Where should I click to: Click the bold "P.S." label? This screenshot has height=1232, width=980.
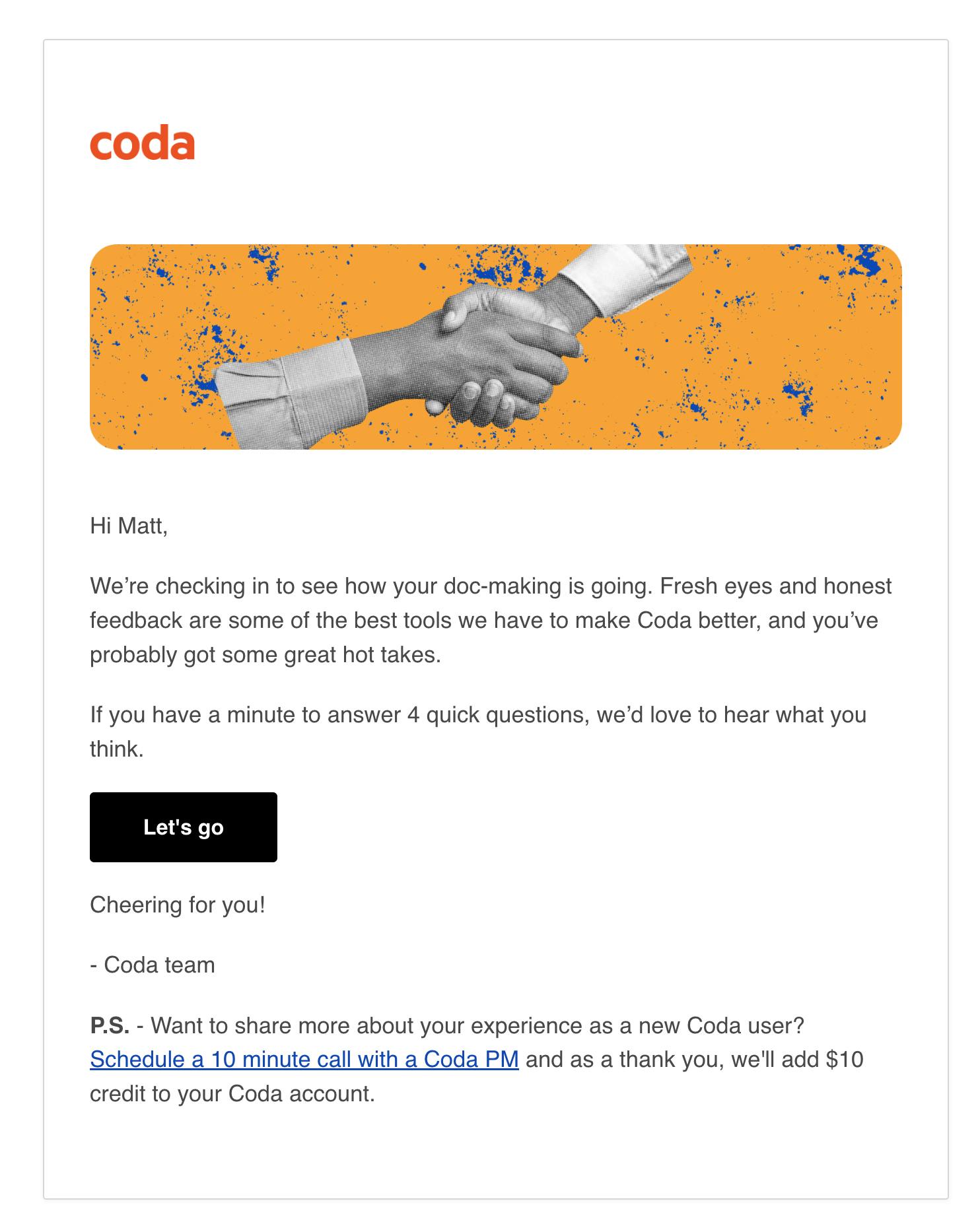pyautogui.click(x=110, y=1025)
